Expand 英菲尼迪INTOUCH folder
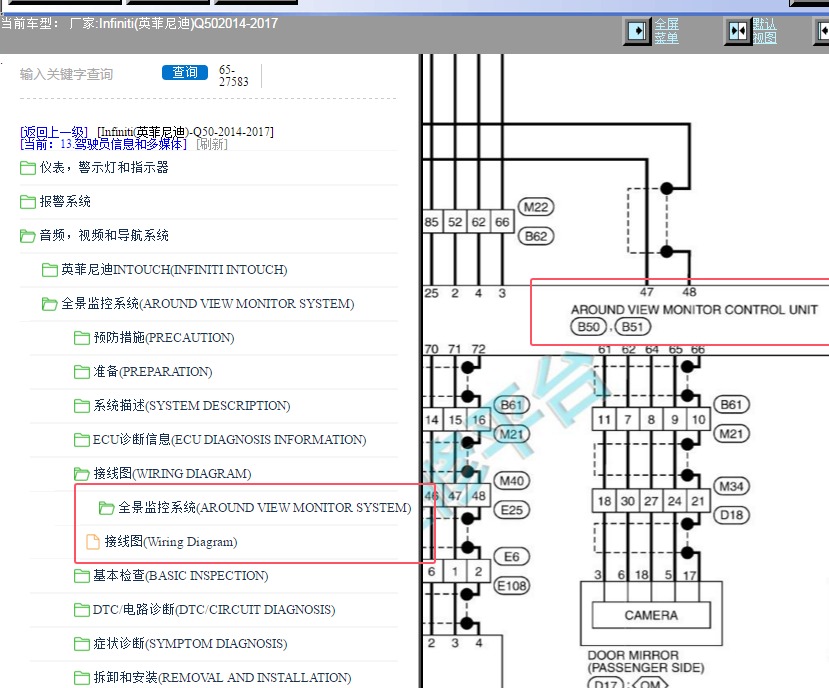Screen dimensions: 829x688 (174, 270)
